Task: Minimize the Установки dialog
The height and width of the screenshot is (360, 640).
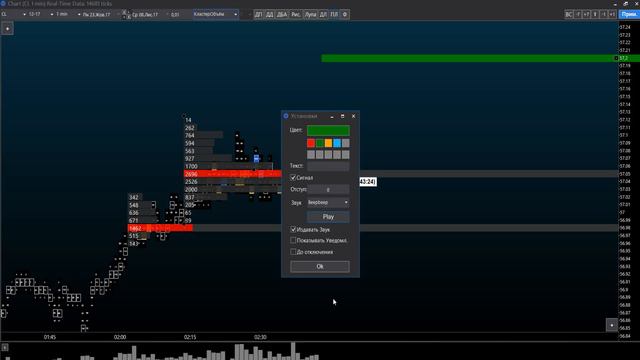Action: click(332, 116)
